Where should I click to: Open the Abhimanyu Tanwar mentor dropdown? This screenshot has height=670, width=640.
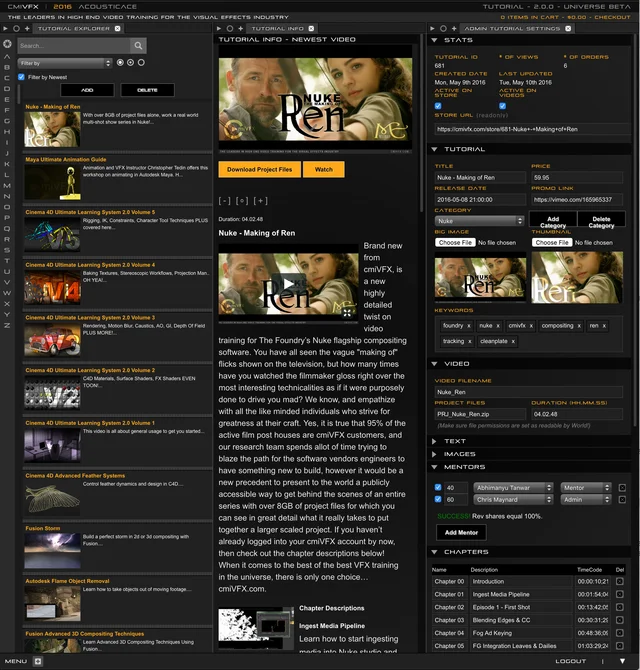coord(514,488)
